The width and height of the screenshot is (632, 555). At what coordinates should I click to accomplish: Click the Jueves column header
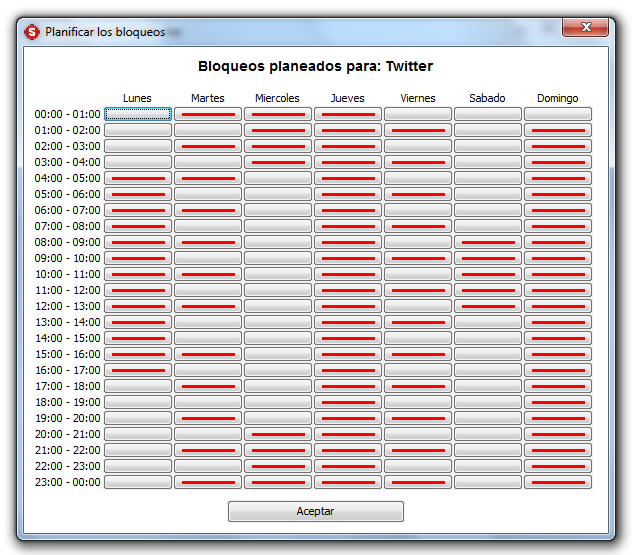pyautogui.click(x=347, y=98)
